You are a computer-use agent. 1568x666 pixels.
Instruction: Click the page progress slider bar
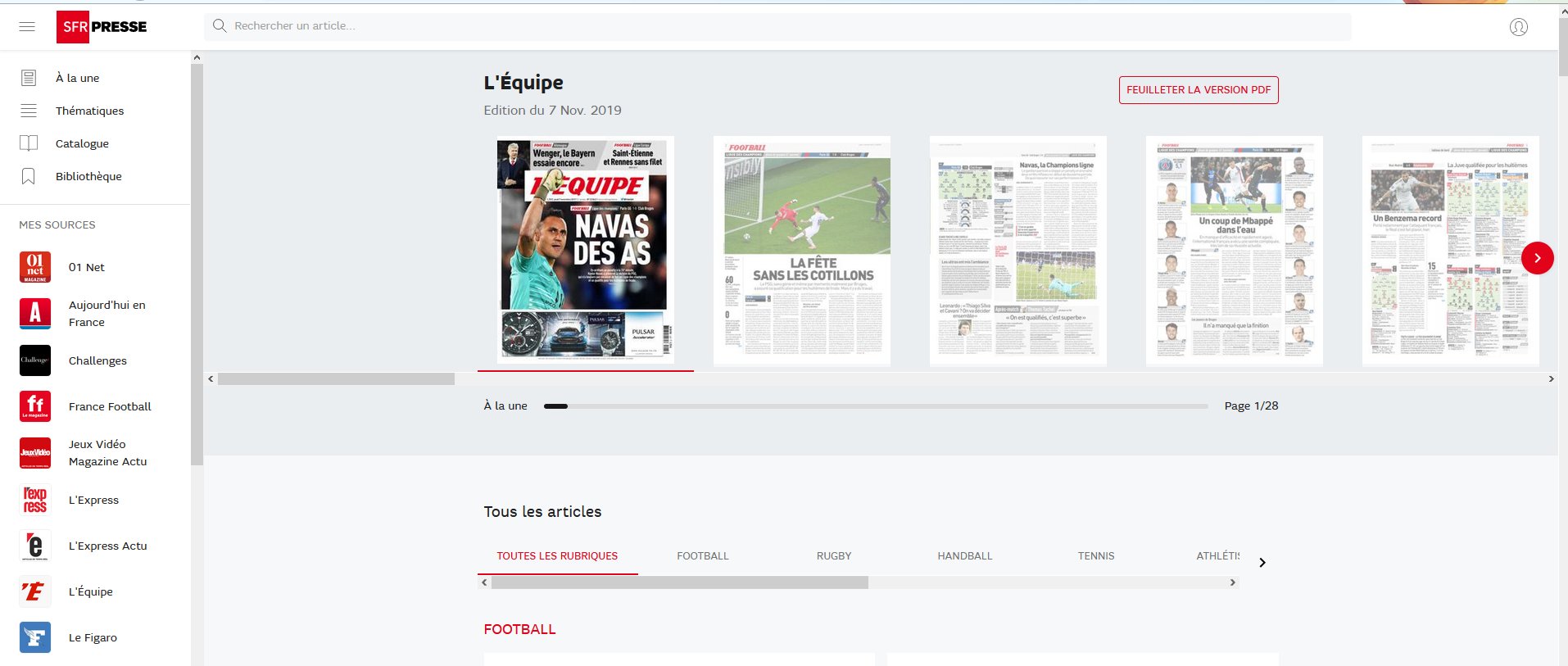[x=875, y=406]
